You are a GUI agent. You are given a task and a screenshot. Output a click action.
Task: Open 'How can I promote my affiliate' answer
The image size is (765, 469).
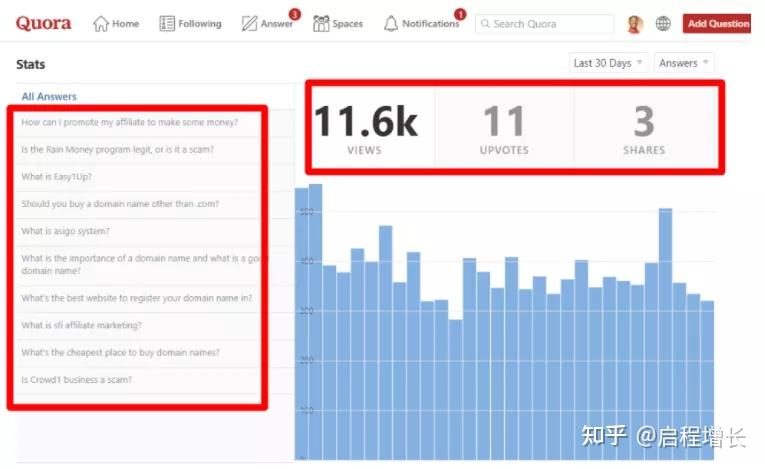pyautogui.click(x=130, y=122)
